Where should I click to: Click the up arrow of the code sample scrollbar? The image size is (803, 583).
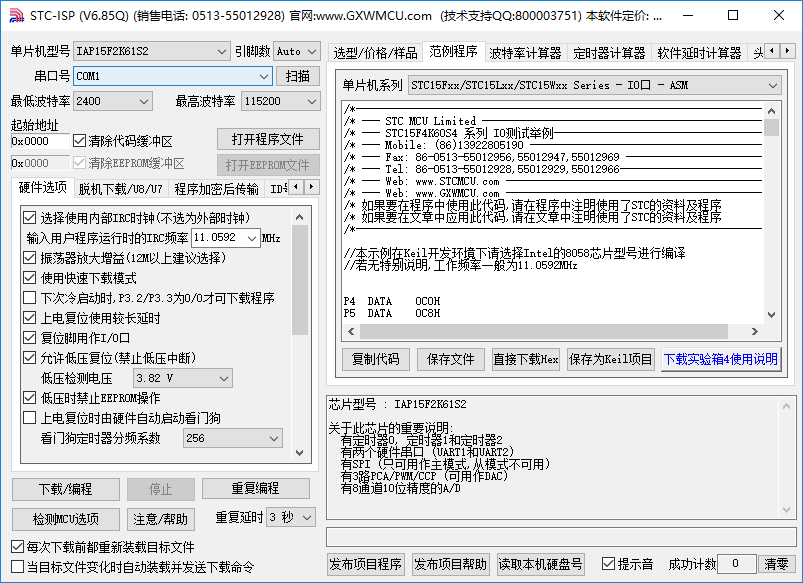771,111
